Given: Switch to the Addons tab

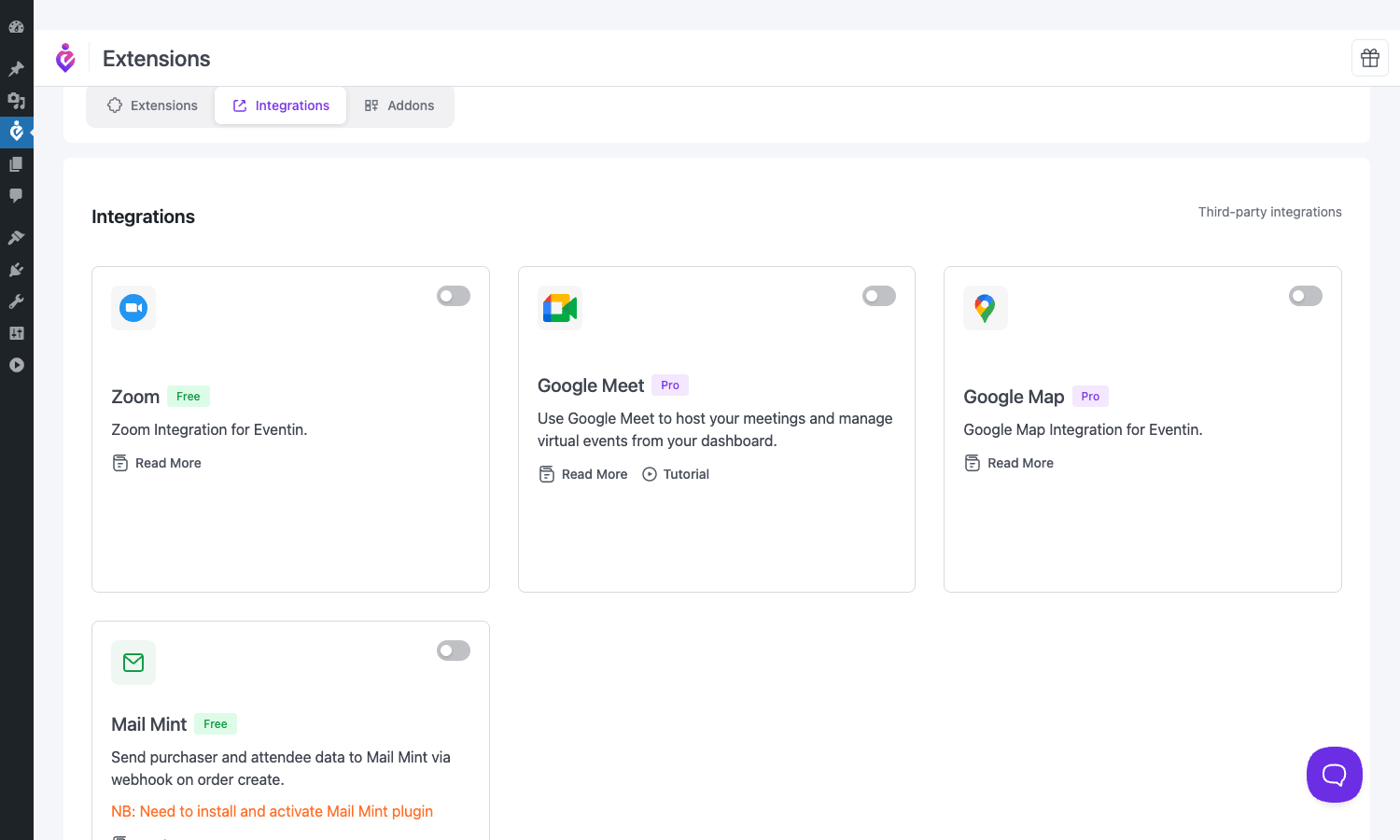Looking at the screenshot, I should tap(399, 105).
